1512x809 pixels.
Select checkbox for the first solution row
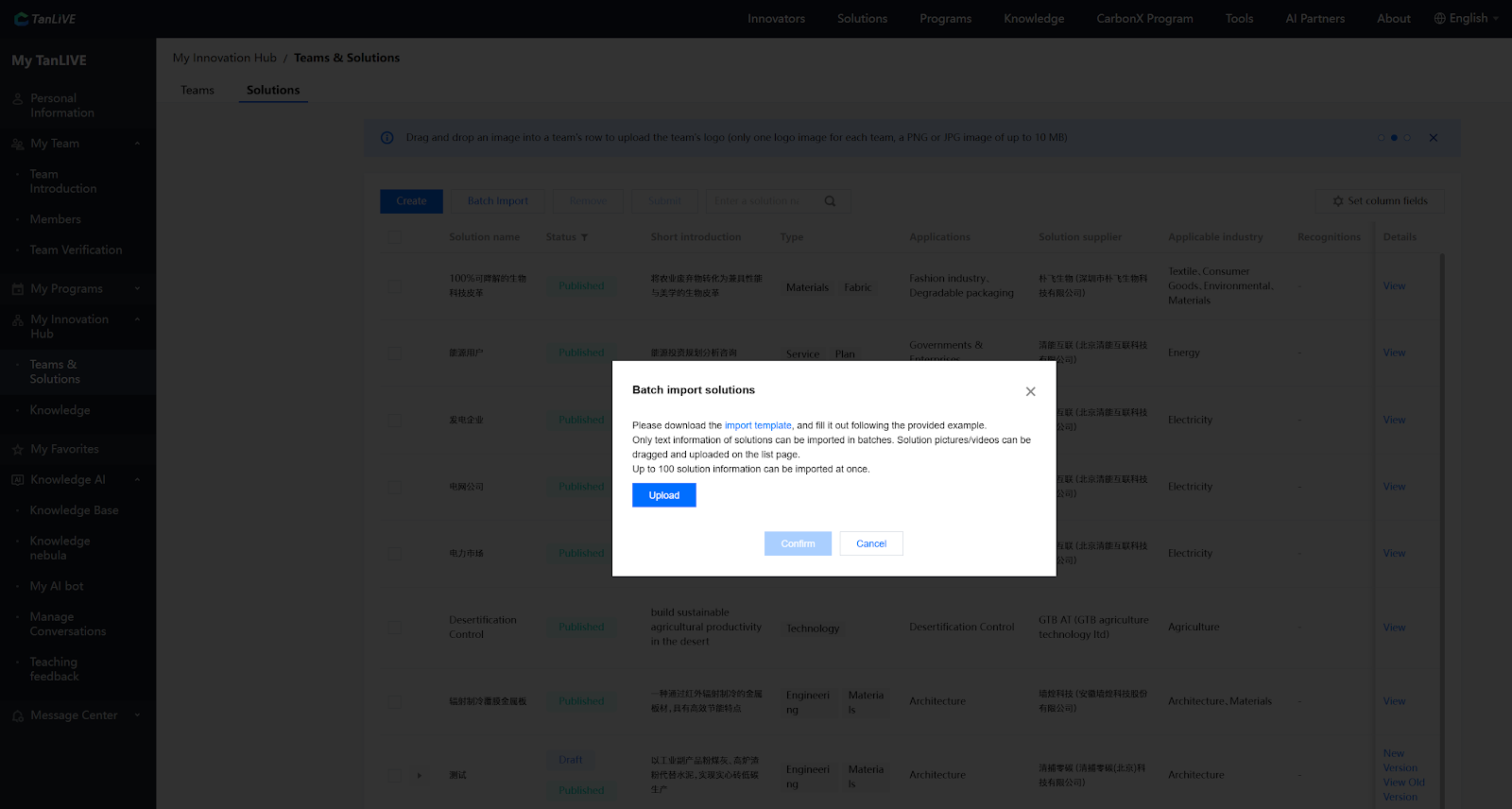[395, 286]
